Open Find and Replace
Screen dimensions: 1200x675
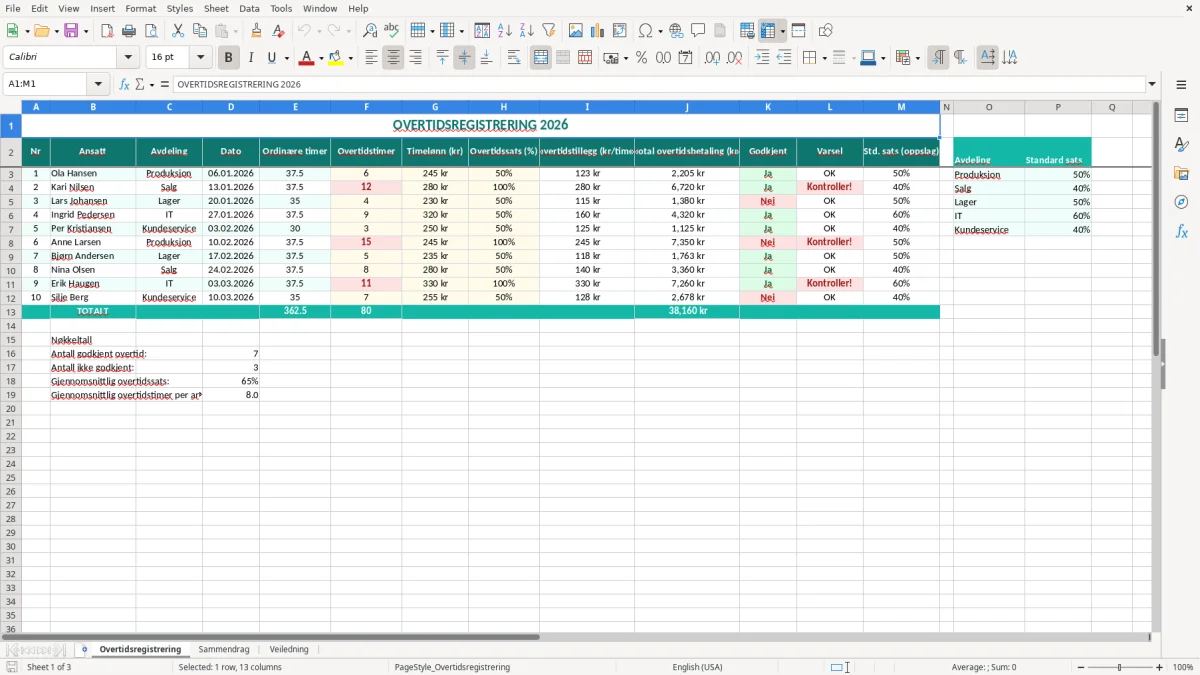coord(370,31)
